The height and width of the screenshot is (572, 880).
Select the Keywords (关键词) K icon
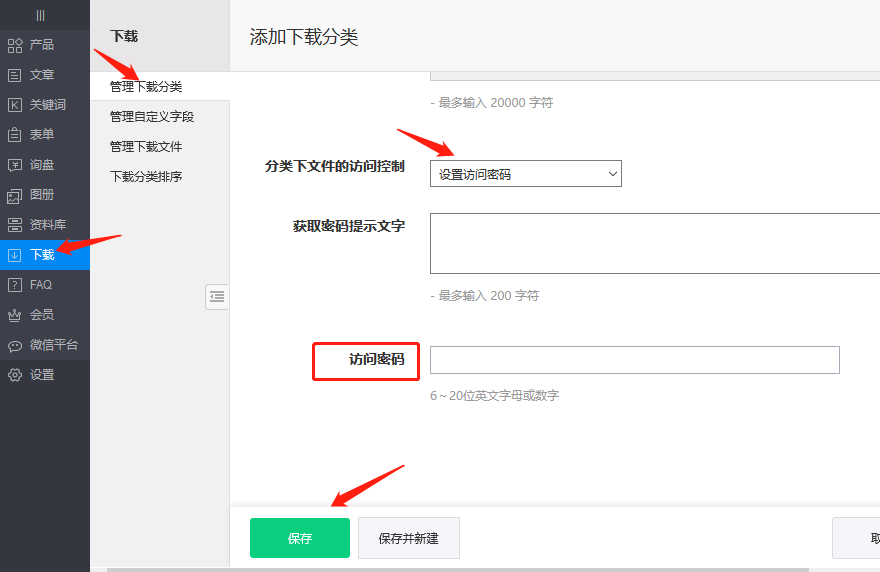click(x=15, y=105)
